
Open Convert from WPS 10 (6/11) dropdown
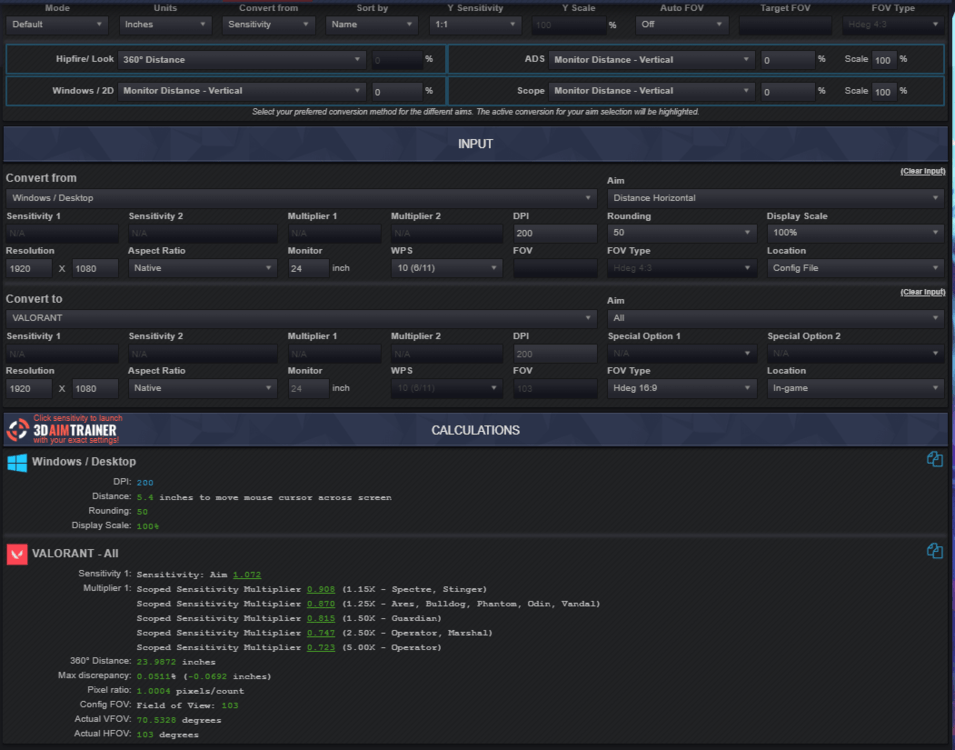(x=446, y=268)
